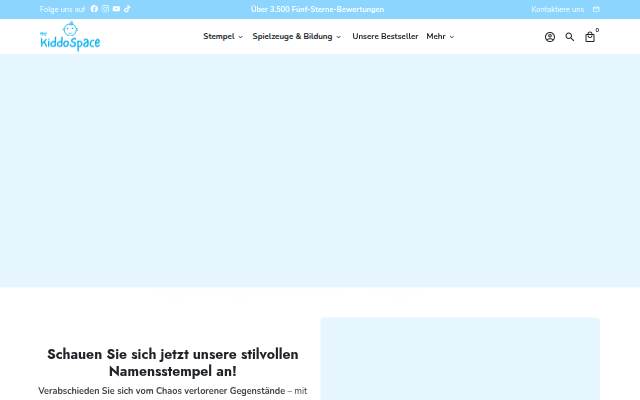Click the Kontaktiere uns link
640x400 pixels.
point(558,9)
